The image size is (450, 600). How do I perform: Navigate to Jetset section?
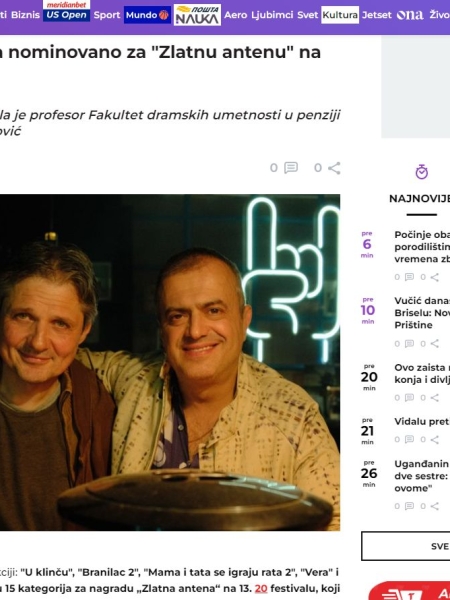click(377, 15)
